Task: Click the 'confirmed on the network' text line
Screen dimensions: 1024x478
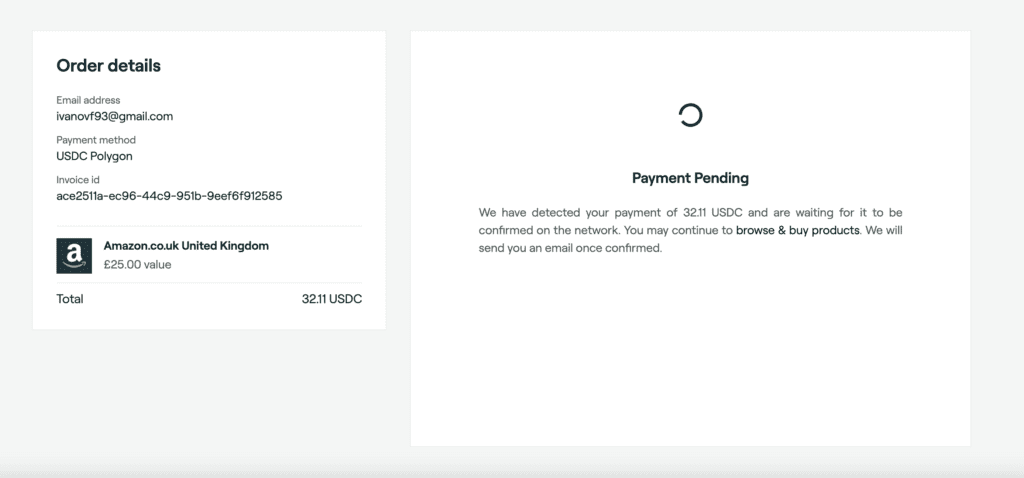Action: (549, 231)
